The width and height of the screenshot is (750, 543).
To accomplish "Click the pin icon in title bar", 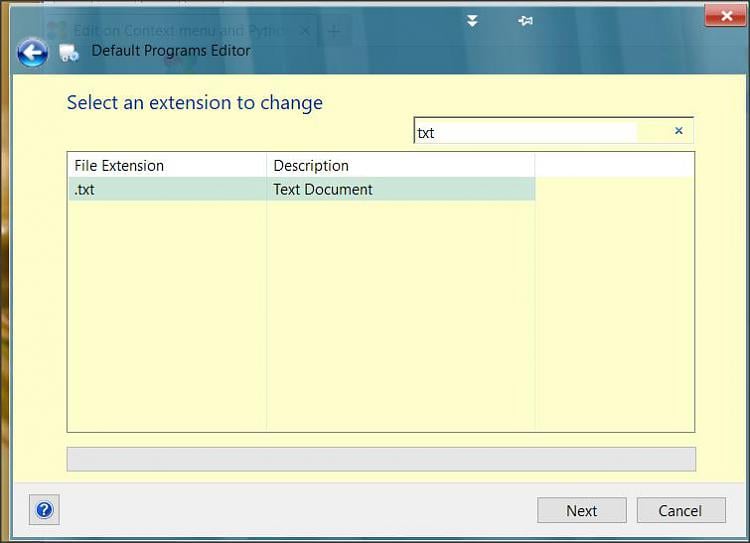I will [x=525, y=20].
